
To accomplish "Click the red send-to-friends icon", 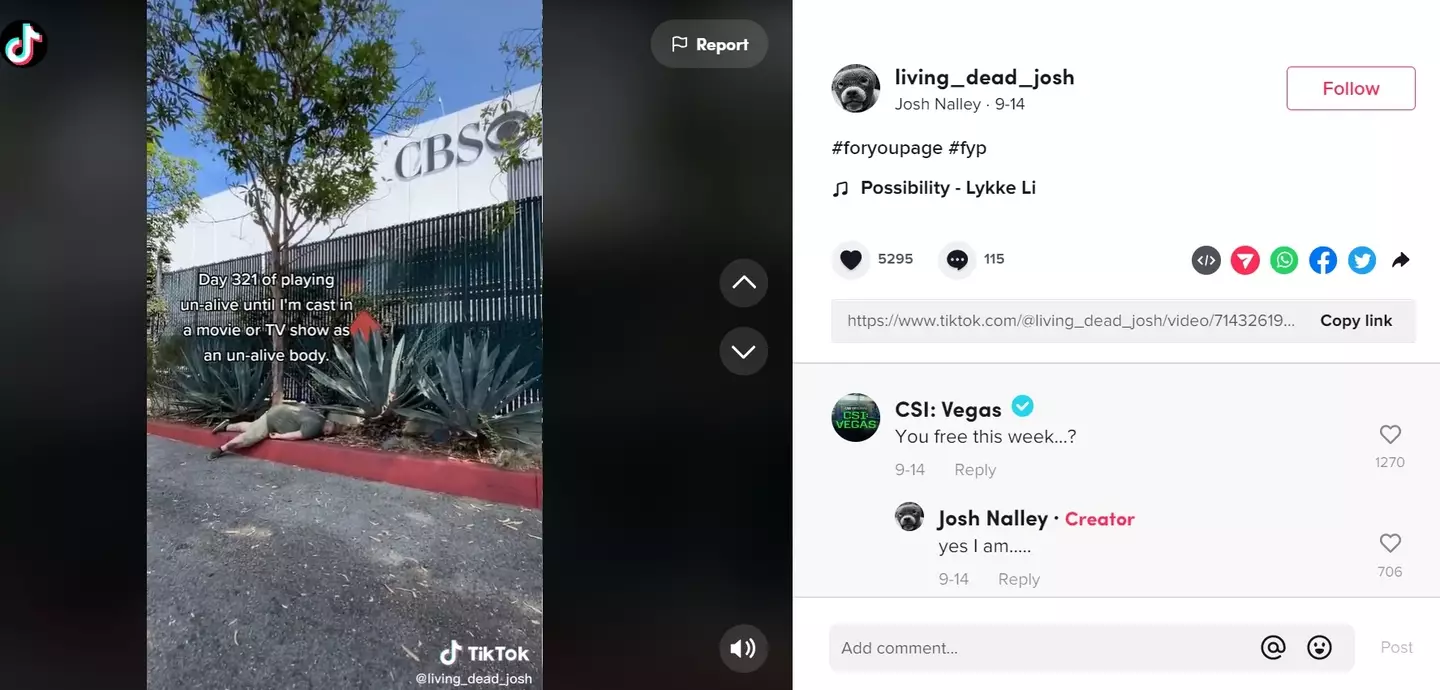I will (1245, 260).
